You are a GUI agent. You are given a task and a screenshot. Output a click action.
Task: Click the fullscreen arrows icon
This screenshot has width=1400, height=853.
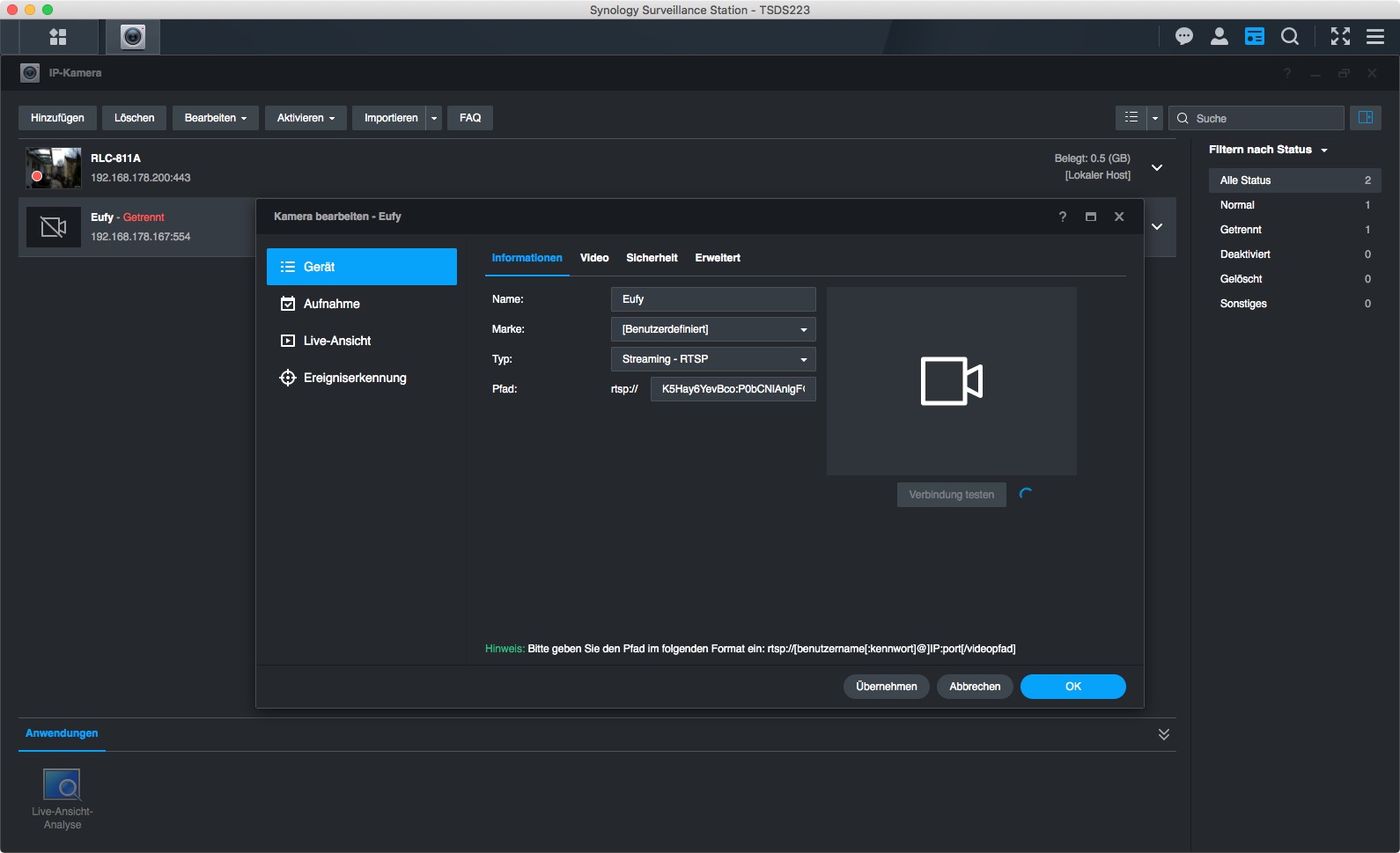coord(1339,36)
